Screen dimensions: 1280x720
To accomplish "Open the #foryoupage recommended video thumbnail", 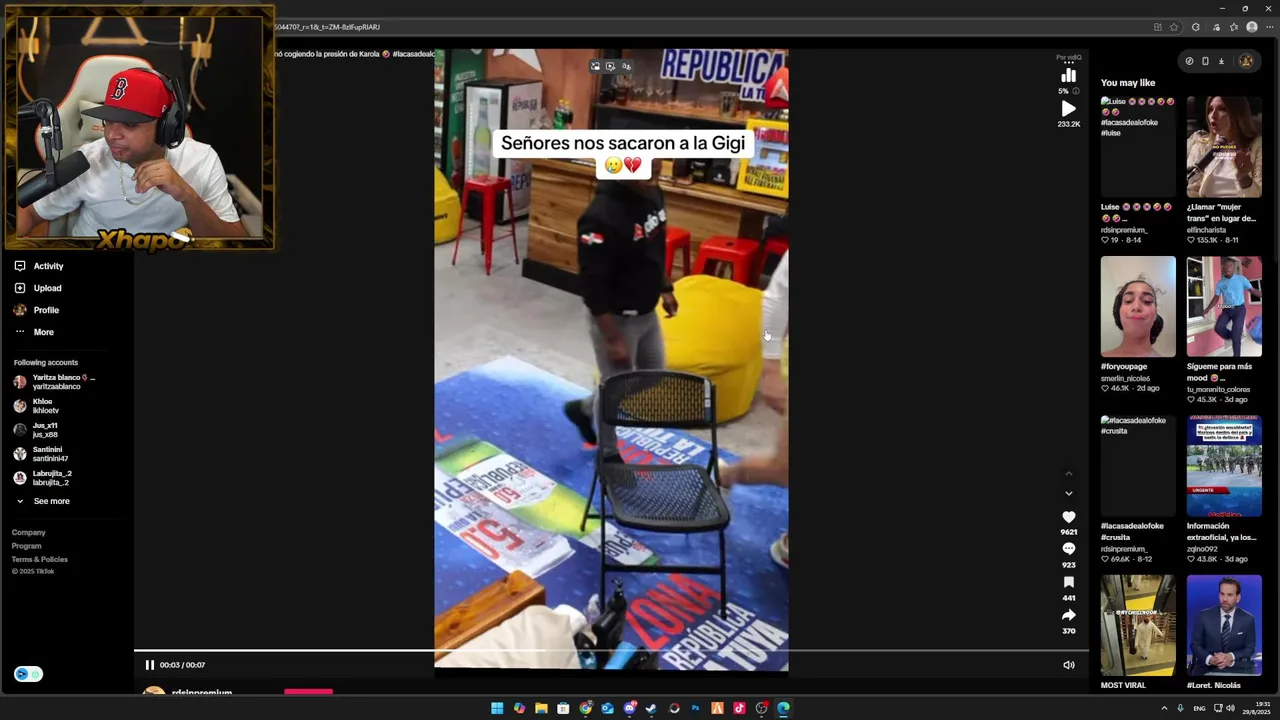I will (1138, 307).
